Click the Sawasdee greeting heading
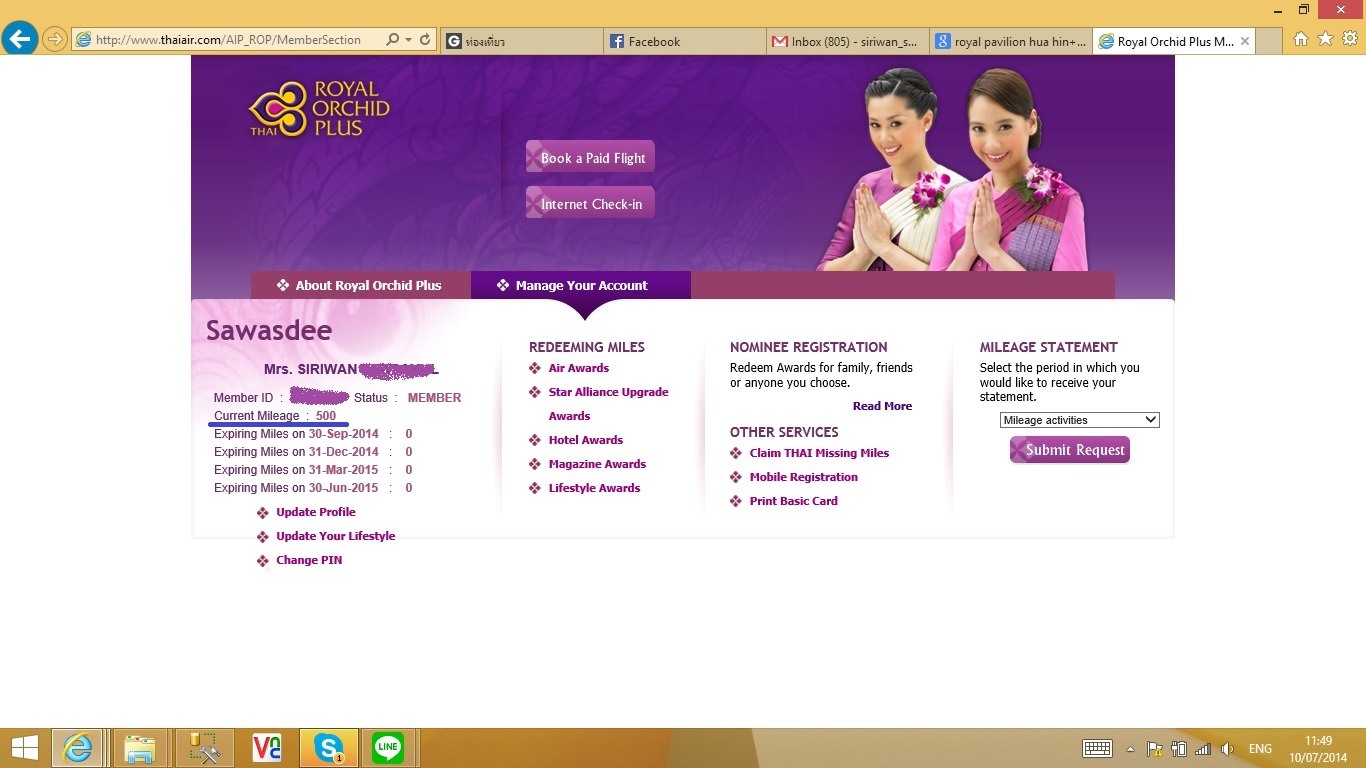This screenshot has height=768, width=1366. [268, 331]
